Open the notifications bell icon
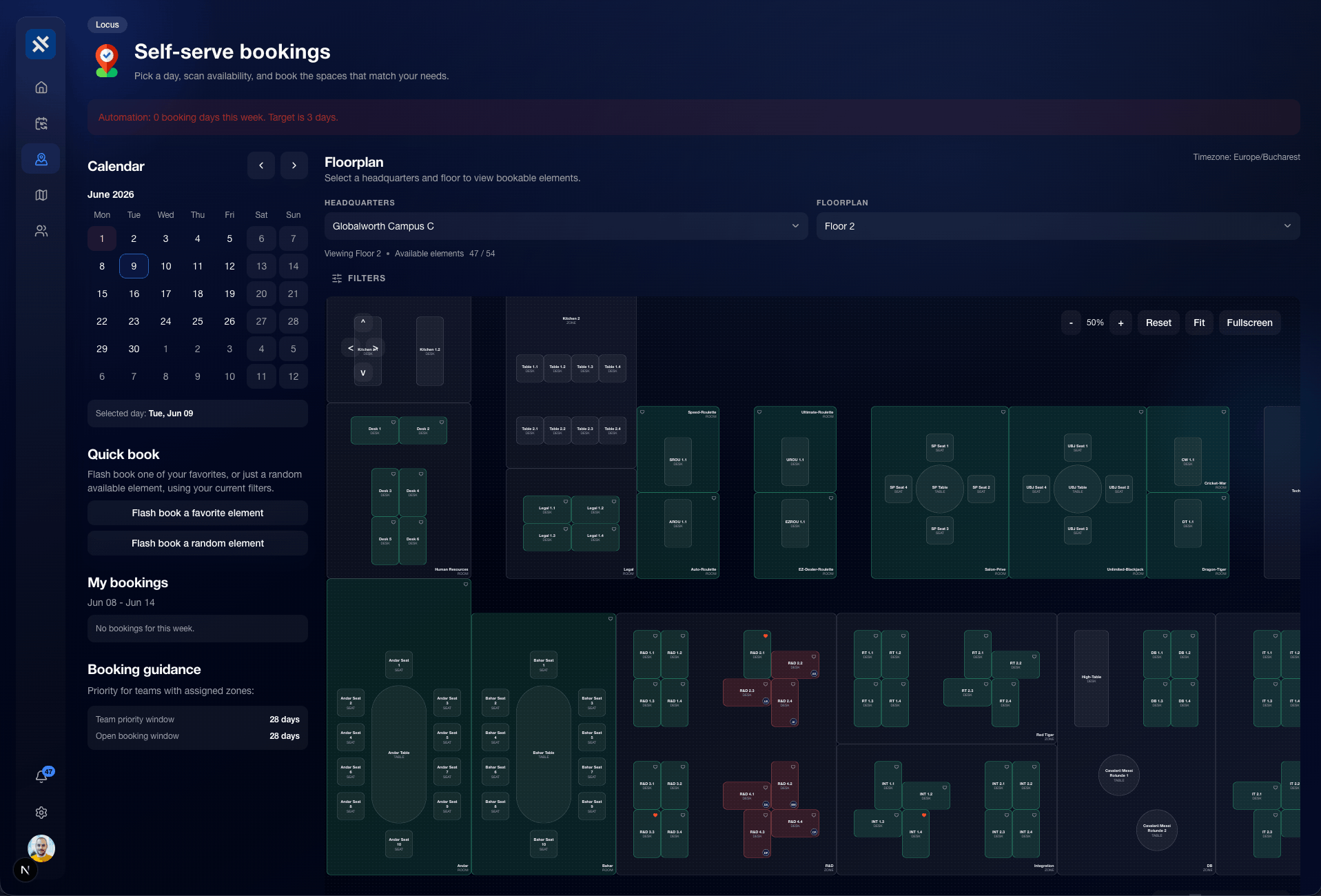The image size is (1321, 896). coord(41,777)
